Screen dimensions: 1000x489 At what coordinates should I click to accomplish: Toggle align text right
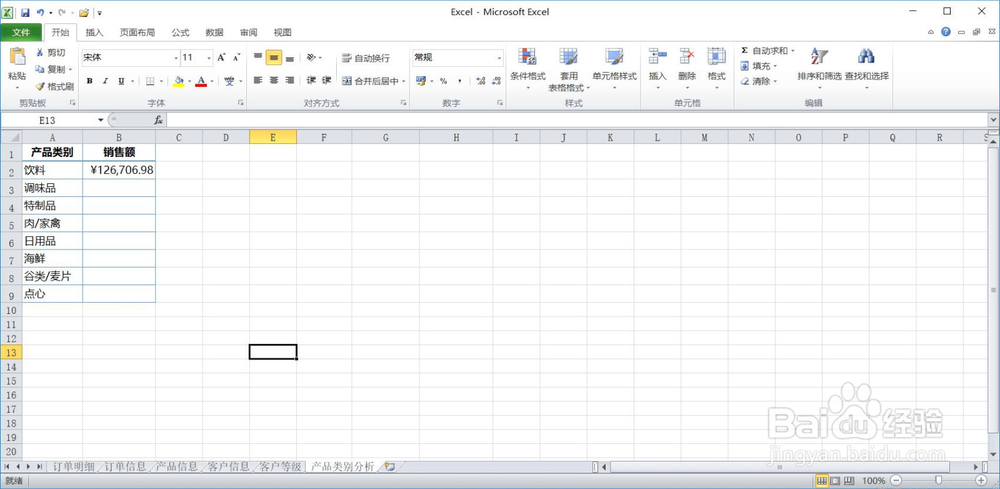(290, 80)
